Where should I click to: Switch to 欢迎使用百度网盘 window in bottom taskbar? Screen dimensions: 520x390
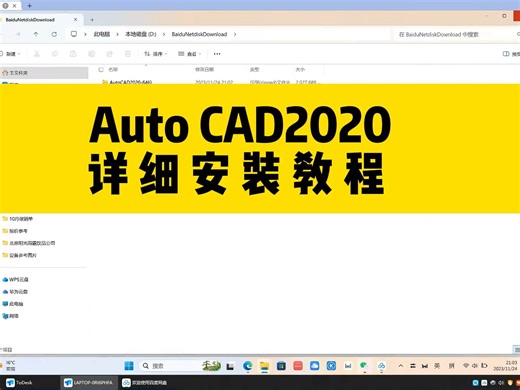tap(145, 382)
